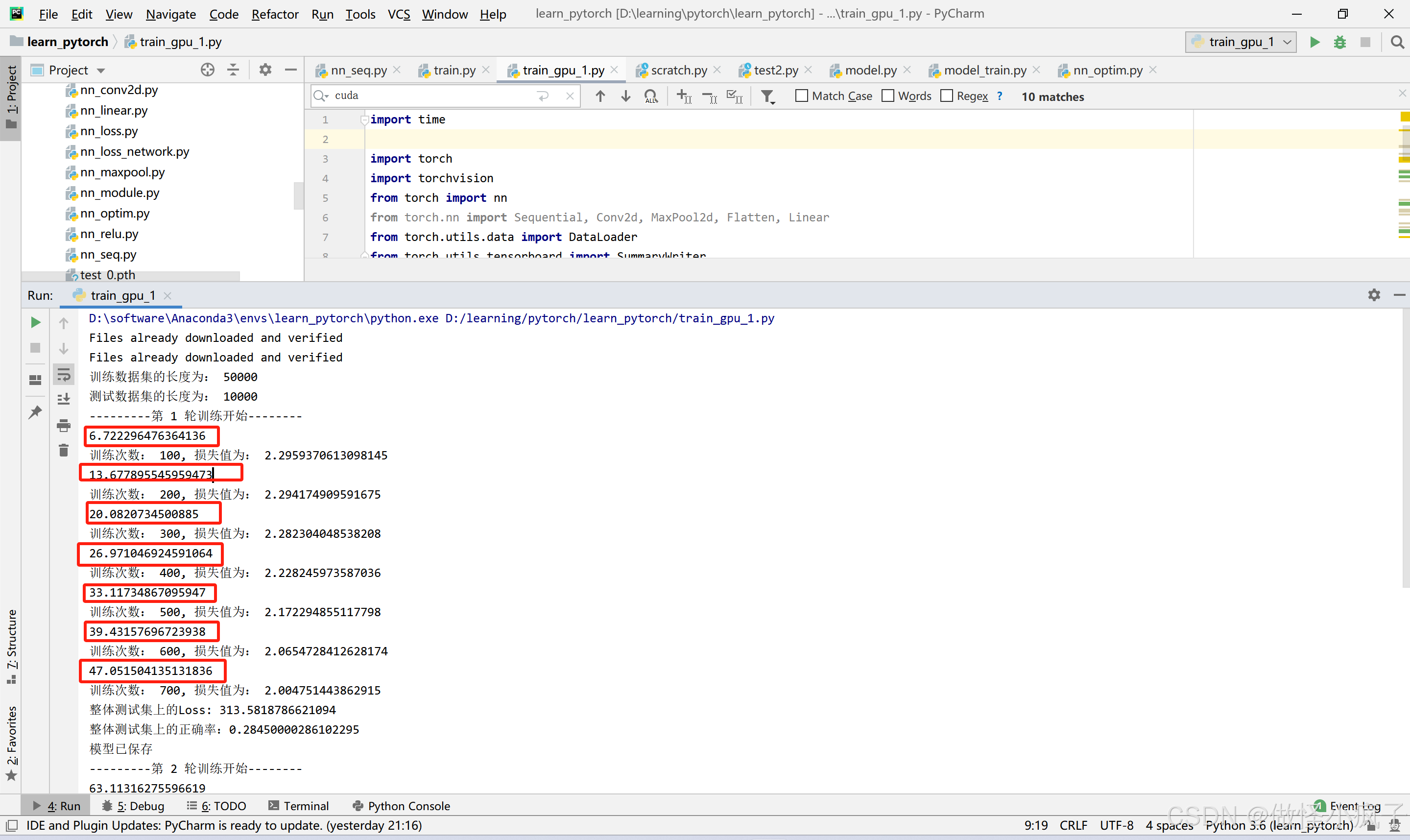This screenshot has height=840, width=1410.
Task: Clear the console with the trash icon
Action: [64, 451]
